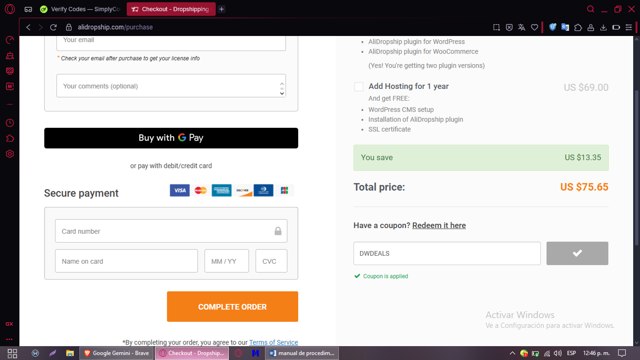Click the DWDEALS coupon code field
Image resolution: width=640 pixels, height=360 pixels.
coord(447,253)
